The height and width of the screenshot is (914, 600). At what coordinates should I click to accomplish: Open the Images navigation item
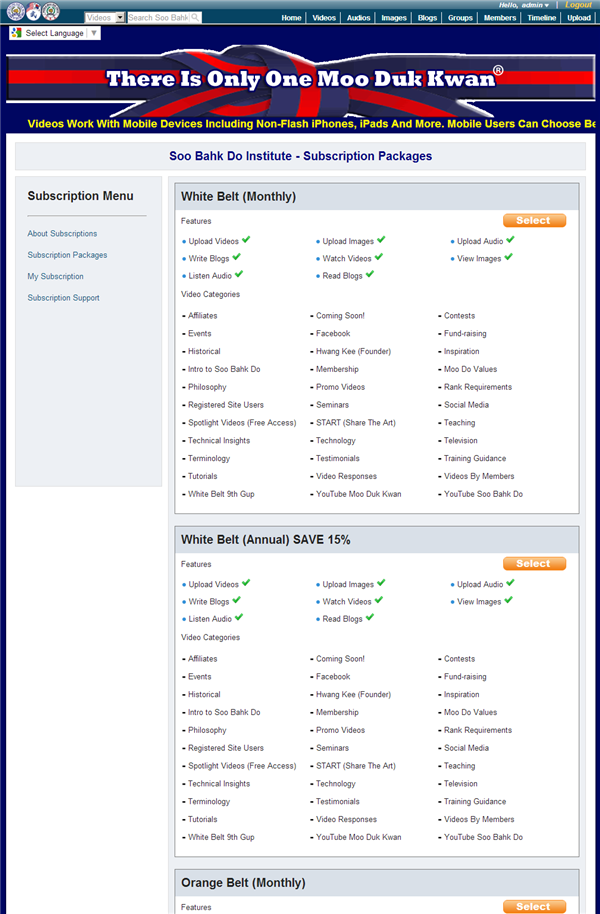394,17
